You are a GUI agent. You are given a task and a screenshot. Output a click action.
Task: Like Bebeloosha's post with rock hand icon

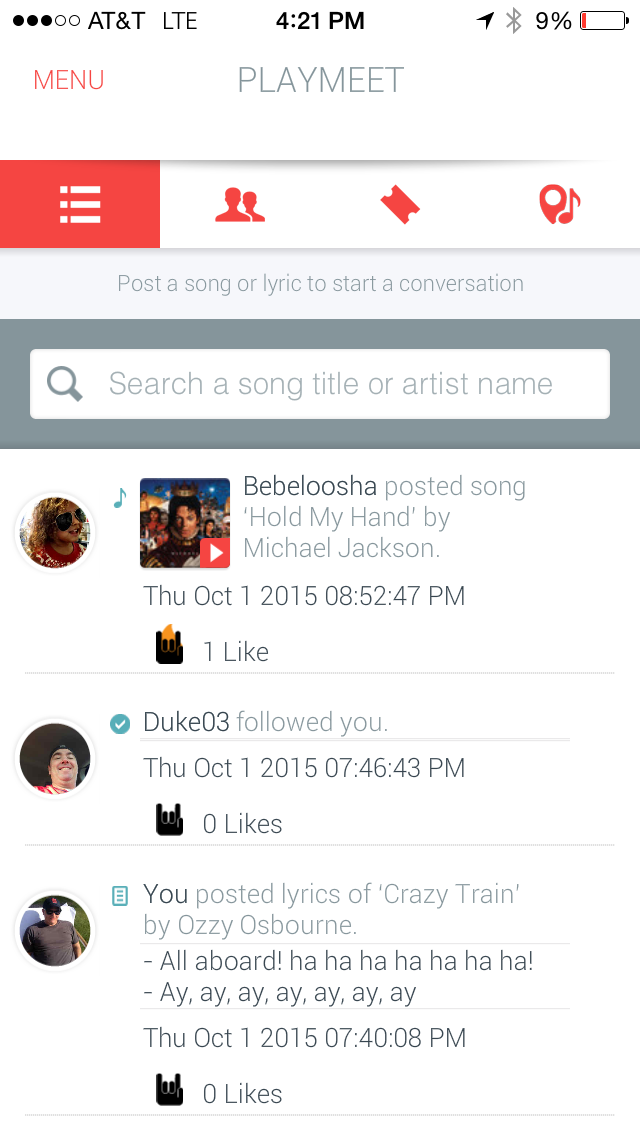[170, 646]
